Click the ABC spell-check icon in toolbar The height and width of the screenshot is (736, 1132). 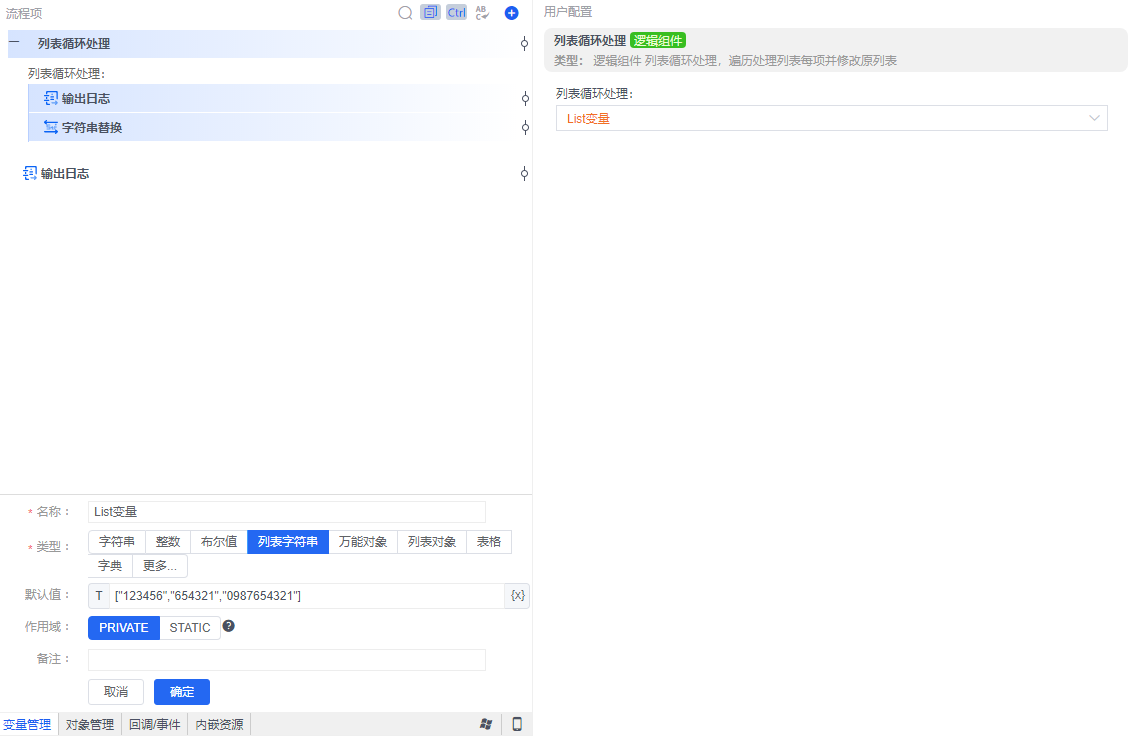[482, 12]
